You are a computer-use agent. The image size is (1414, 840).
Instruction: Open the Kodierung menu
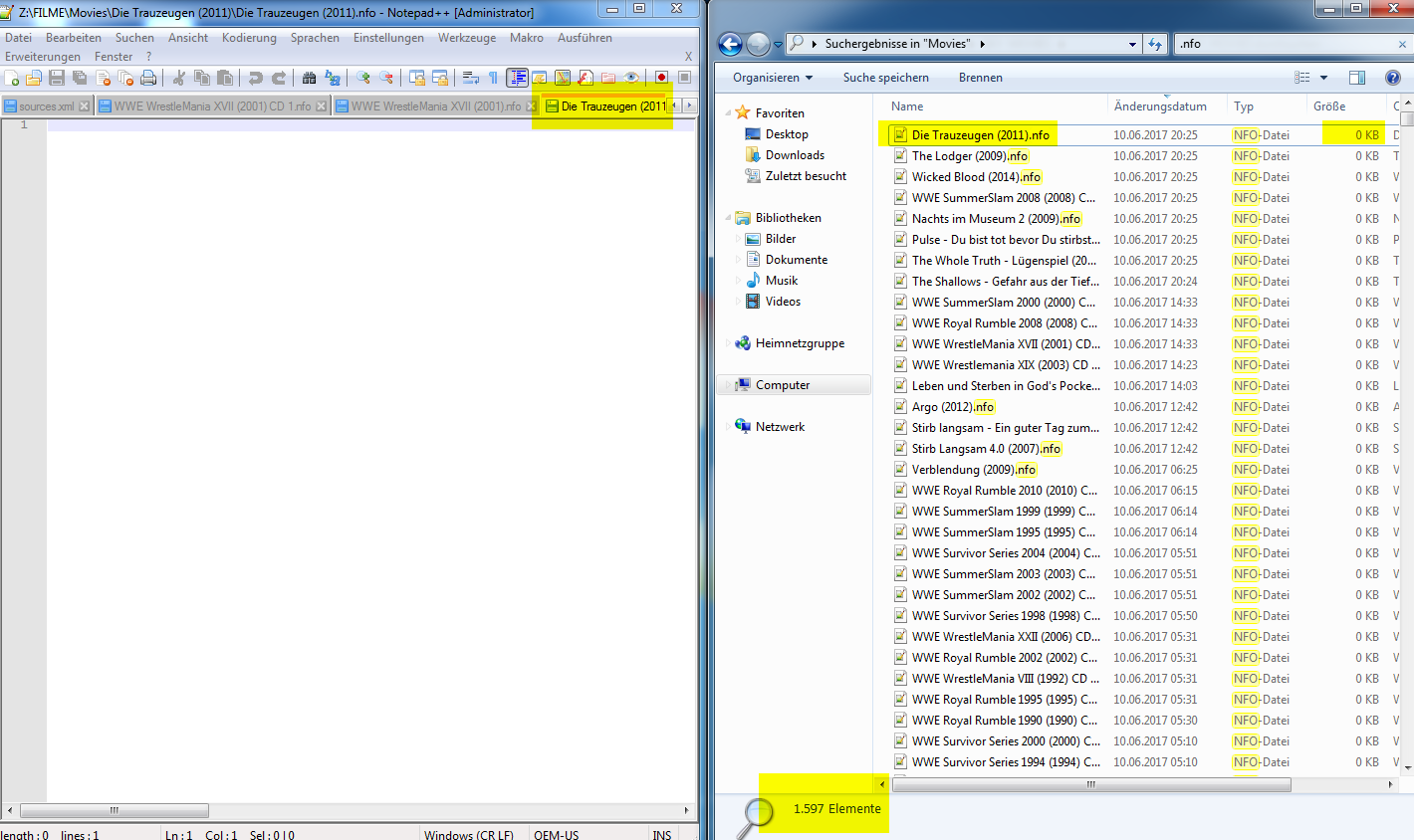click(x=249, y=38)
